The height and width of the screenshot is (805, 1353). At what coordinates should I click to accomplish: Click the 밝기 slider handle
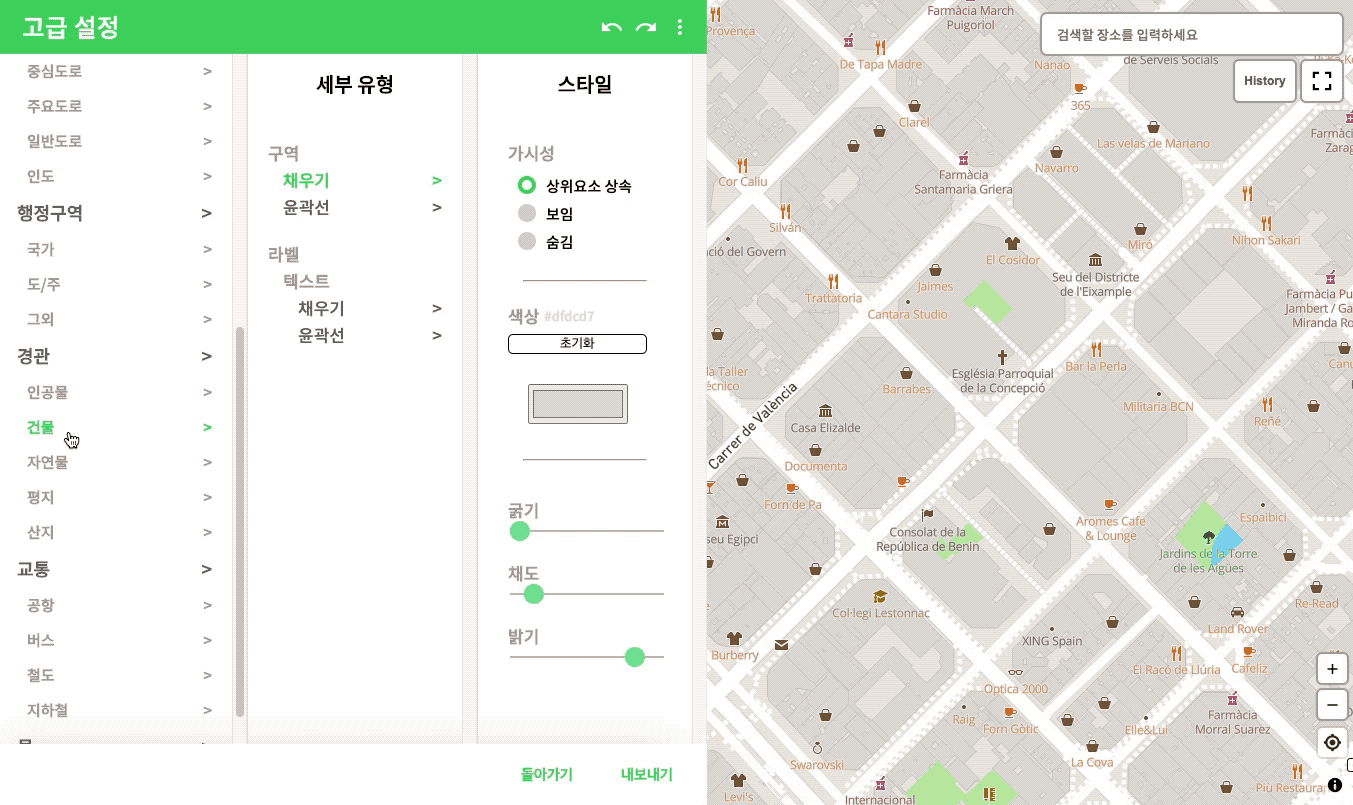634,657
